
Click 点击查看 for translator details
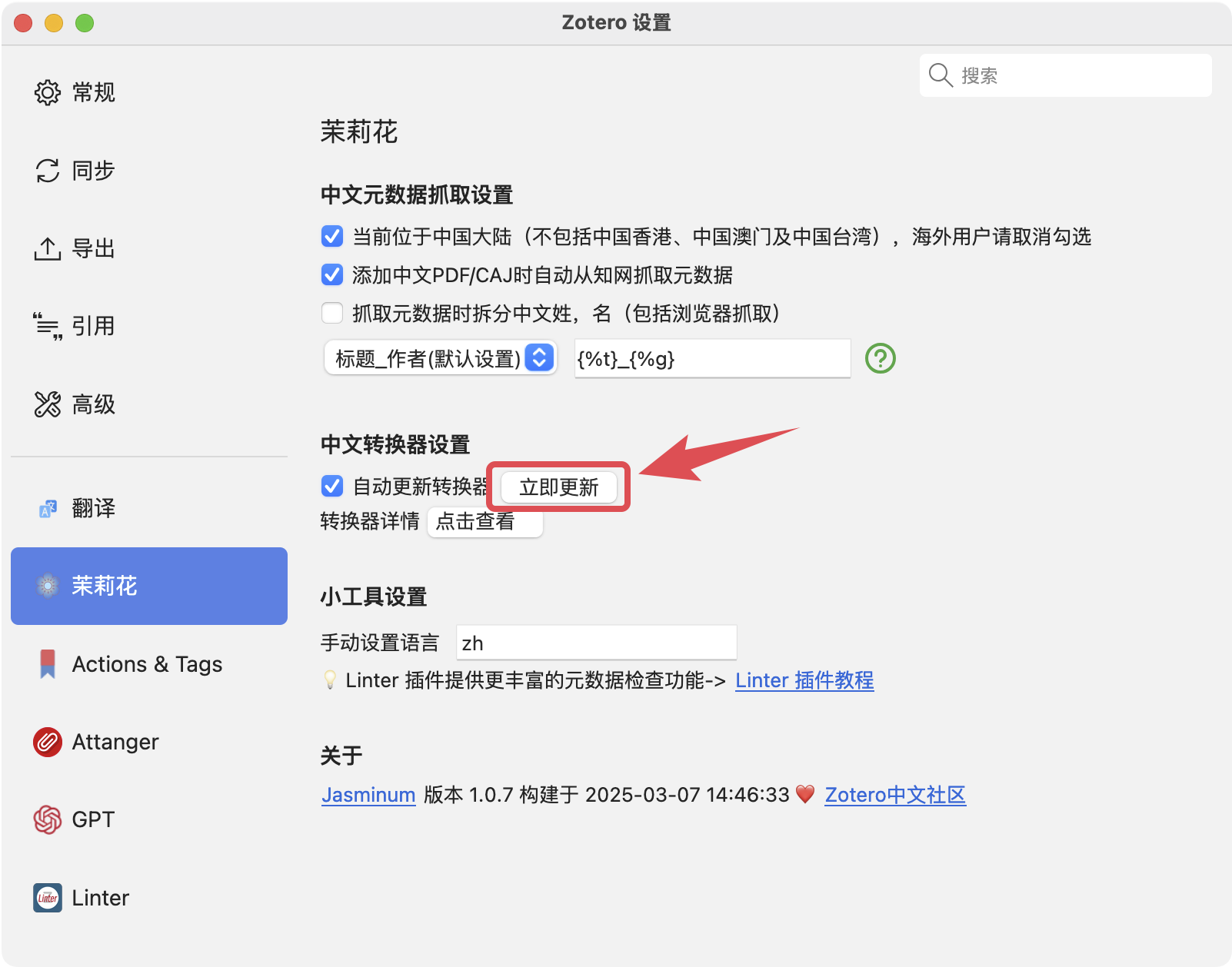pos(484,522)
